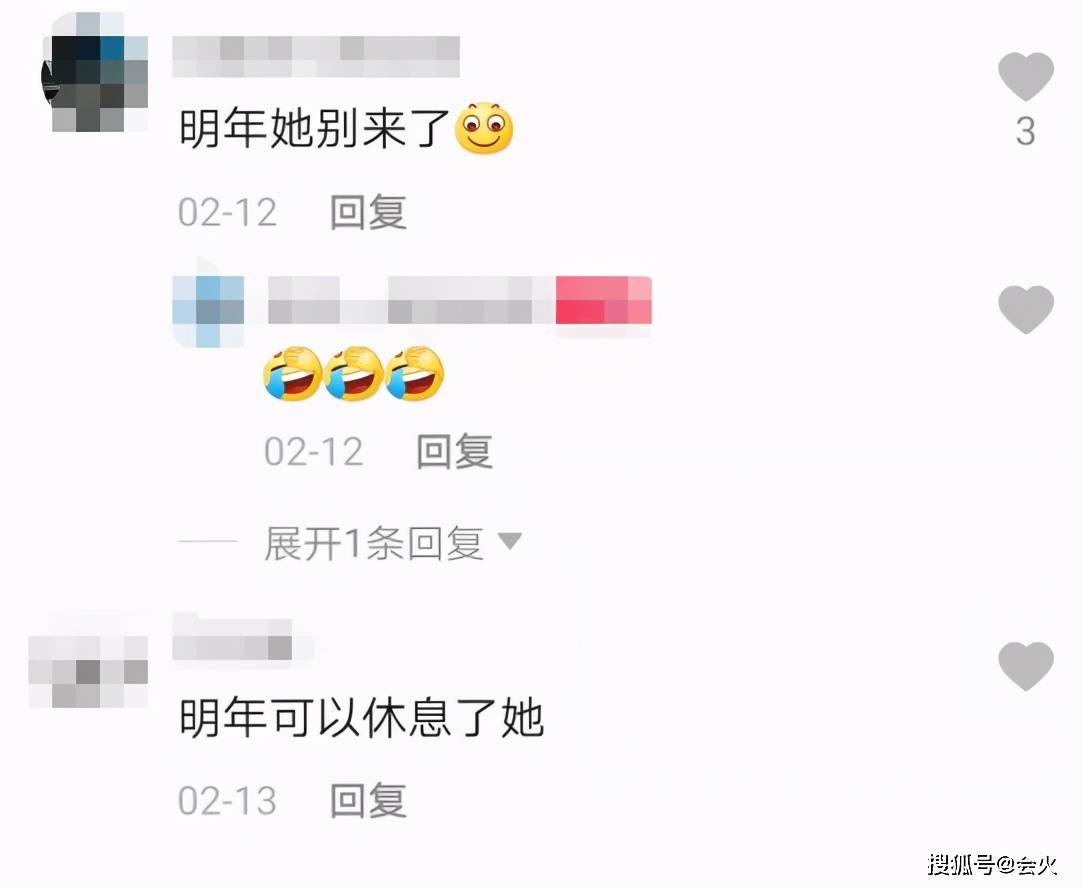Click the '搜狐号@会火' watermark
Viewport: 1082px width, 888px height.
pyautogui.click(x=993, y=863)
